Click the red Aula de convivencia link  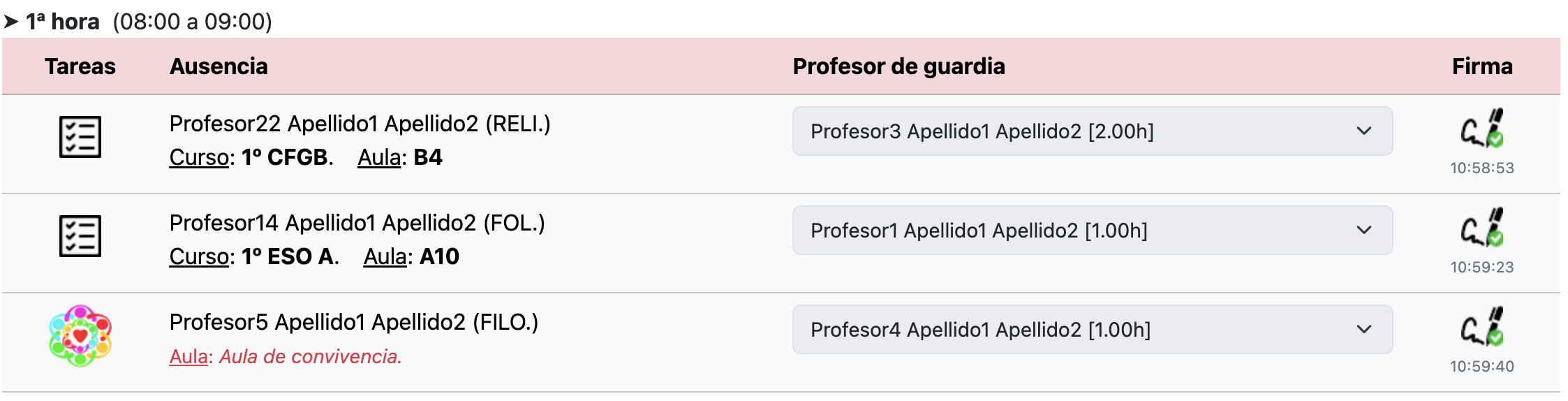(188, 356)
